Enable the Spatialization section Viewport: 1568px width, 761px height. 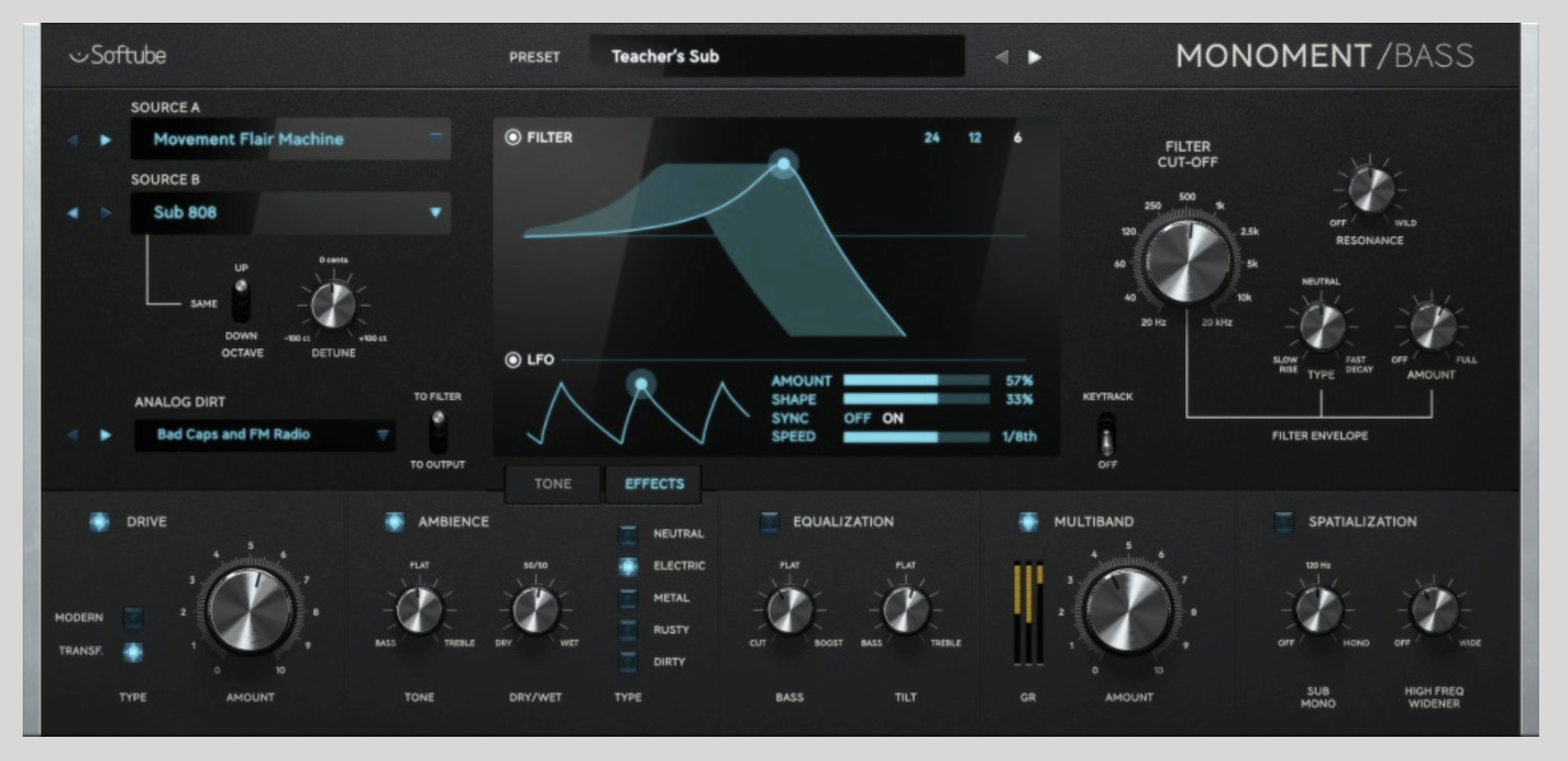tap(1284, 521)
